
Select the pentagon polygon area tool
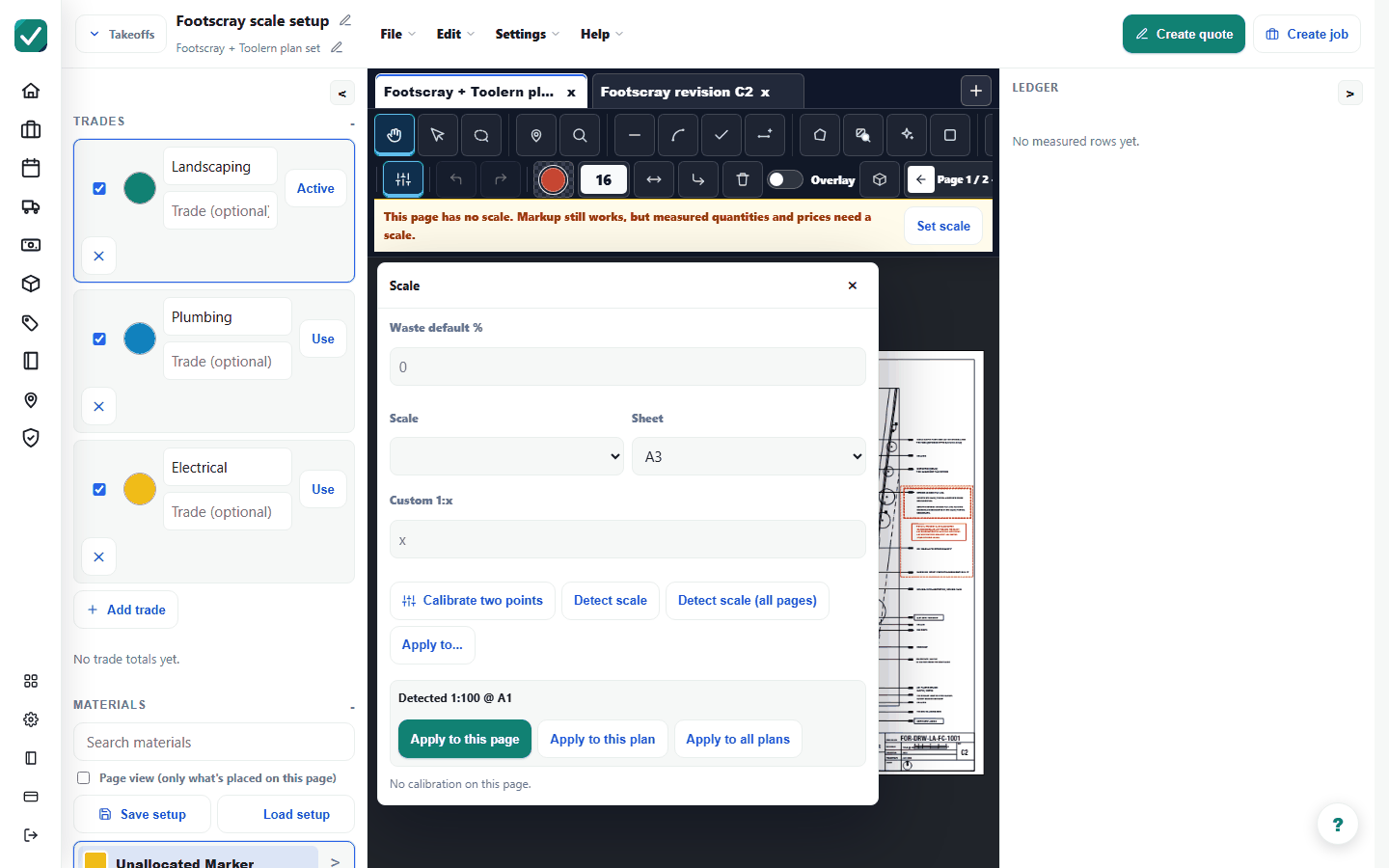pyautogui.click(x=820, y=135)
